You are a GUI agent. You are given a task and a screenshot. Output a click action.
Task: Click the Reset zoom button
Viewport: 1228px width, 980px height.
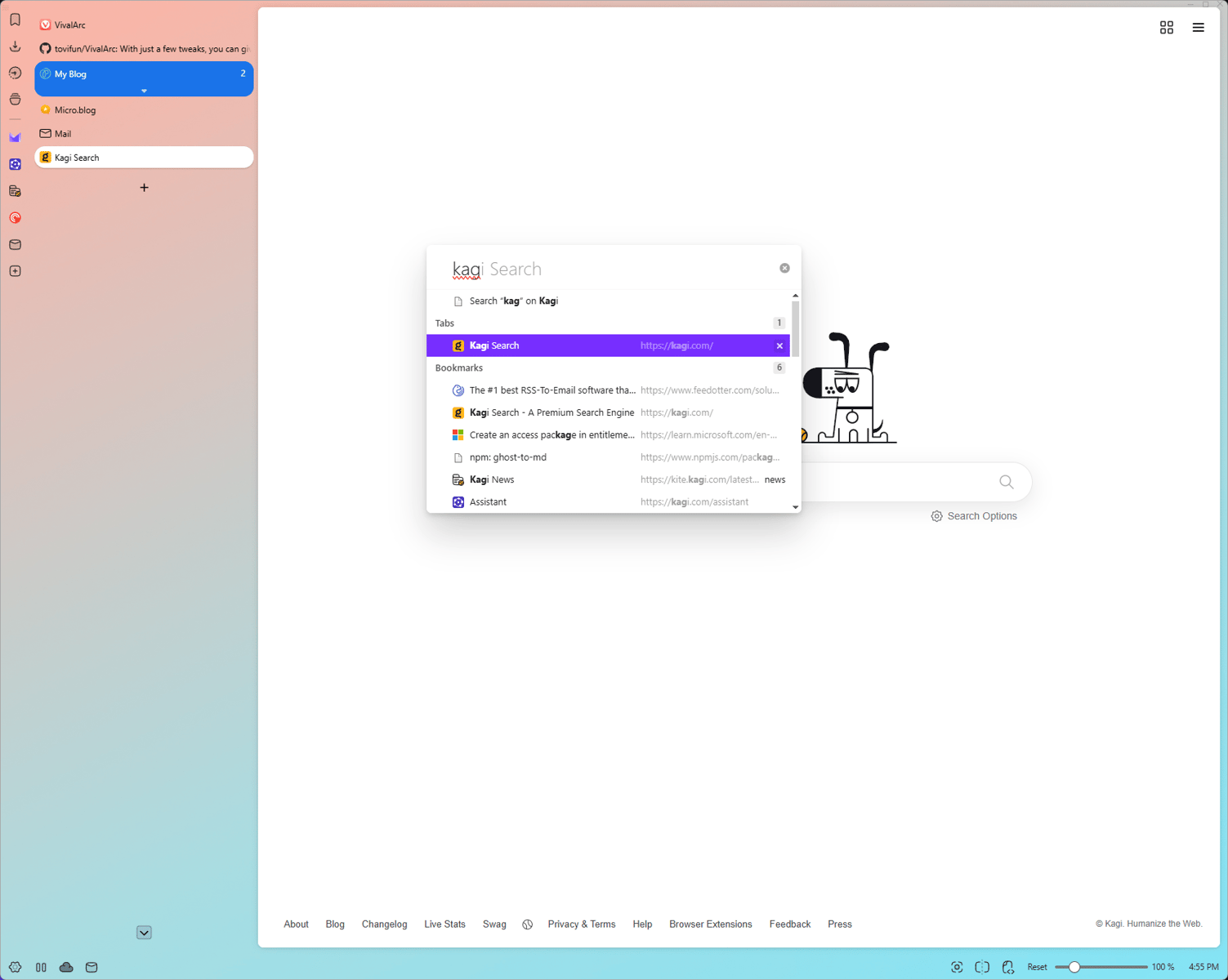tap(1036, 966)
